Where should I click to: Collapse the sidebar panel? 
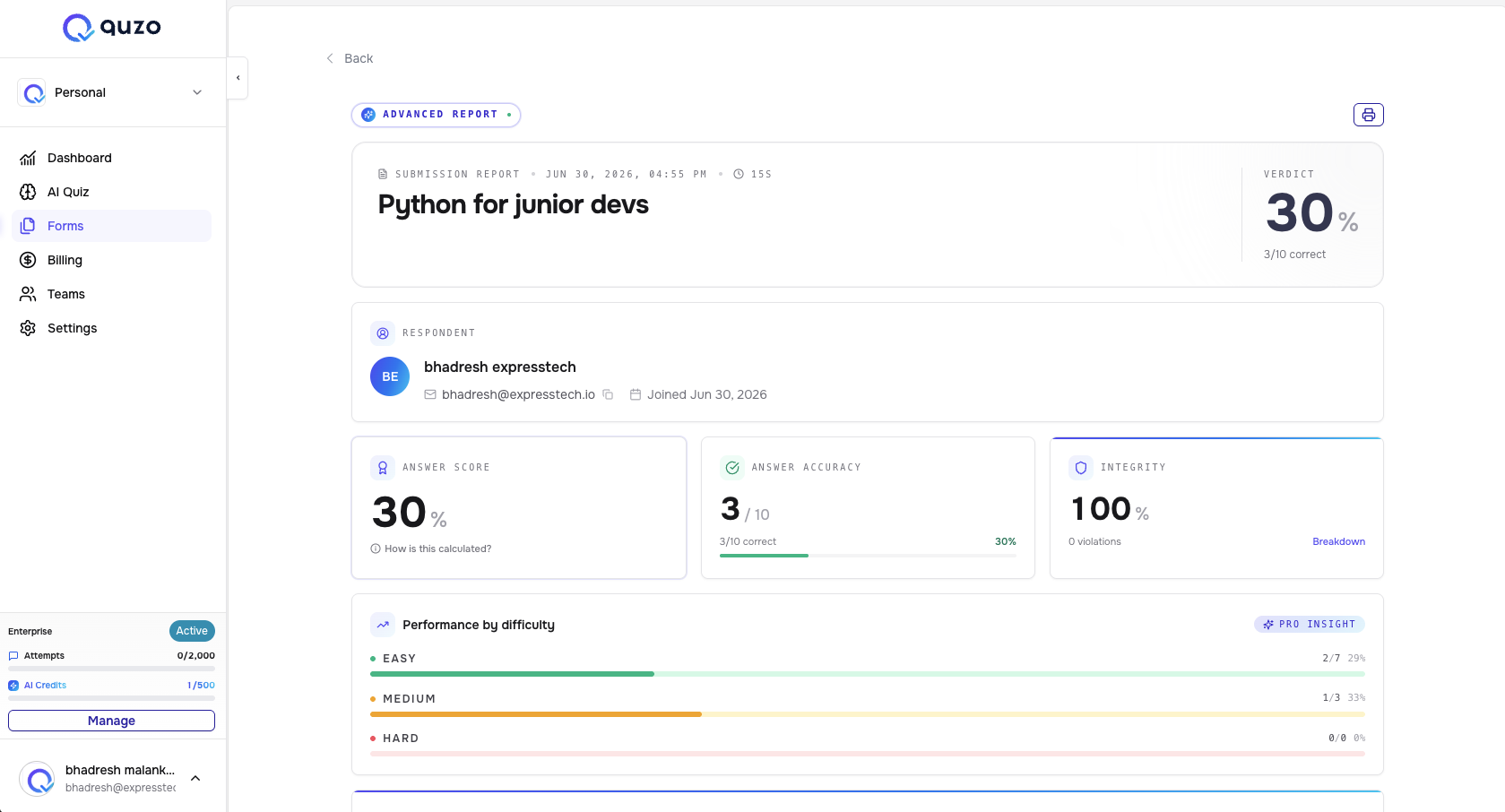[238, 78]
